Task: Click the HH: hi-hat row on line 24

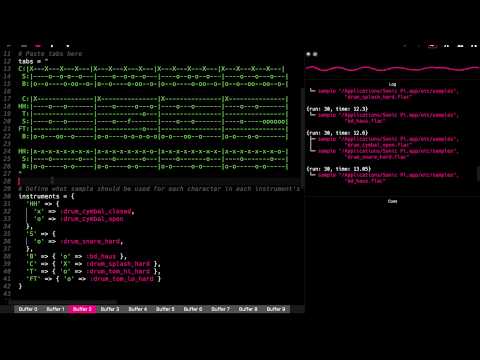Action: point(153,151)
